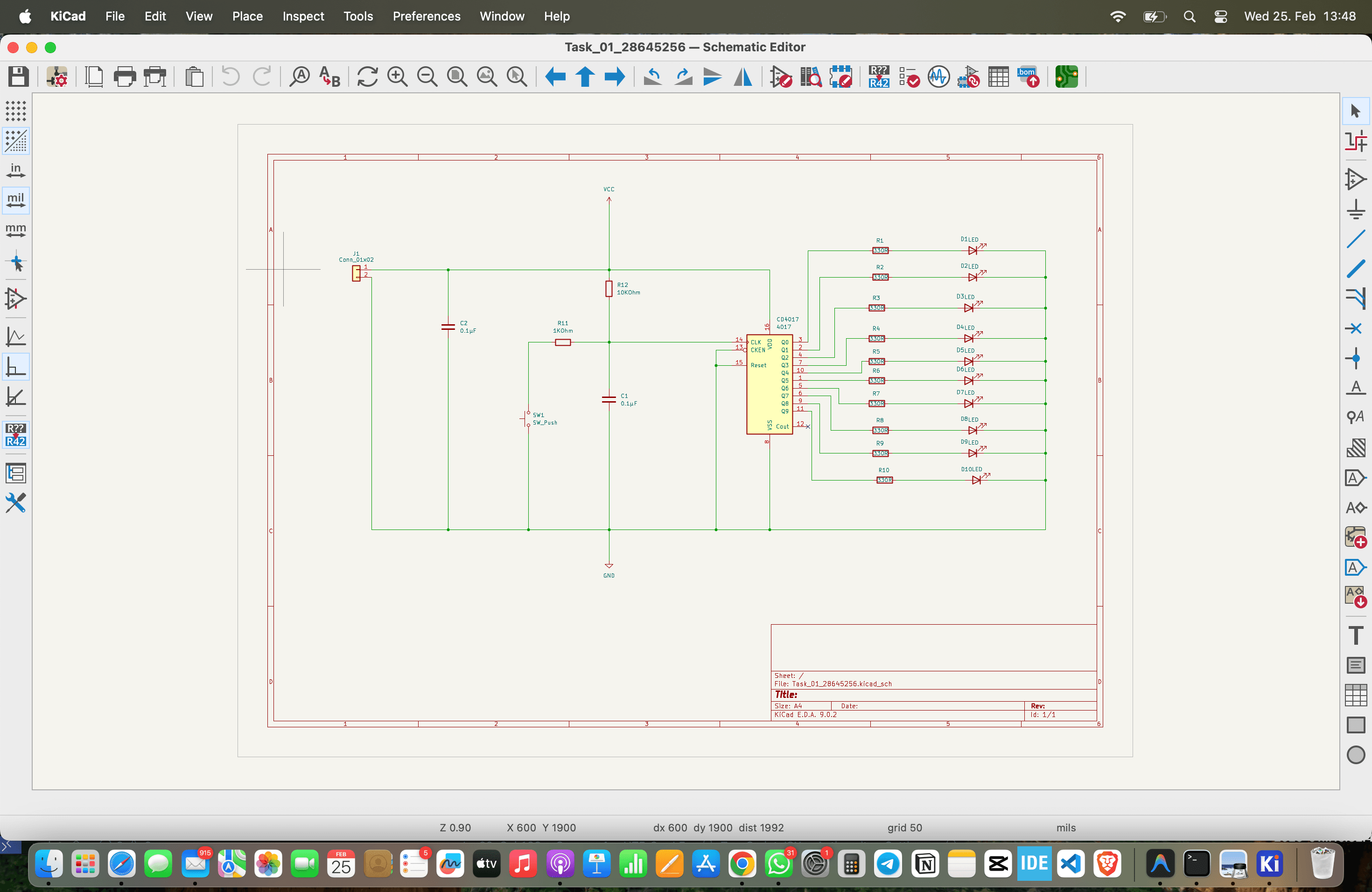The image size is (1372, 892).
Task: Open the Symbol Fields Table
Action: click(999, 77)
